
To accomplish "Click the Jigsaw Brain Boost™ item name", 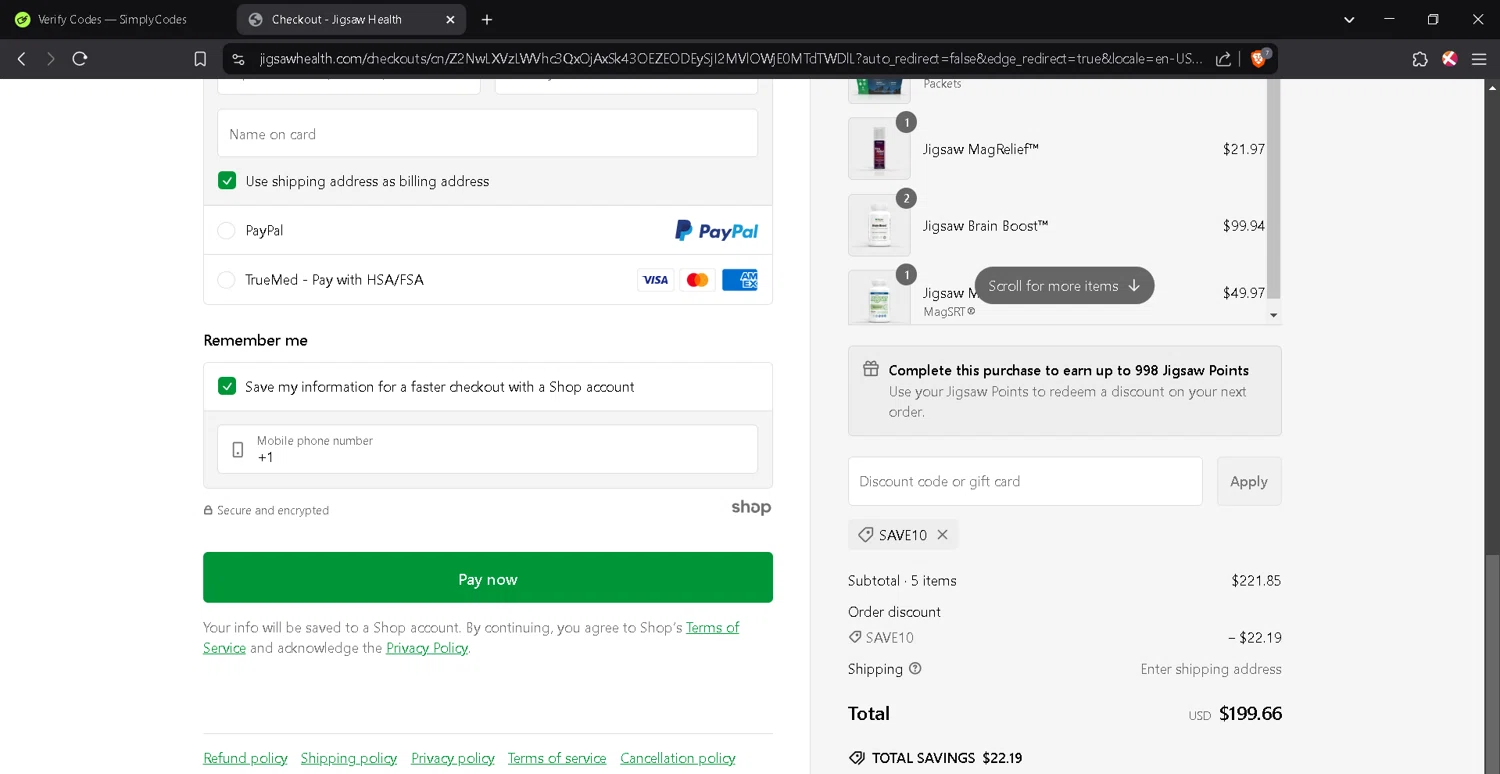I will pyautogui.click(x=985, y=226).
